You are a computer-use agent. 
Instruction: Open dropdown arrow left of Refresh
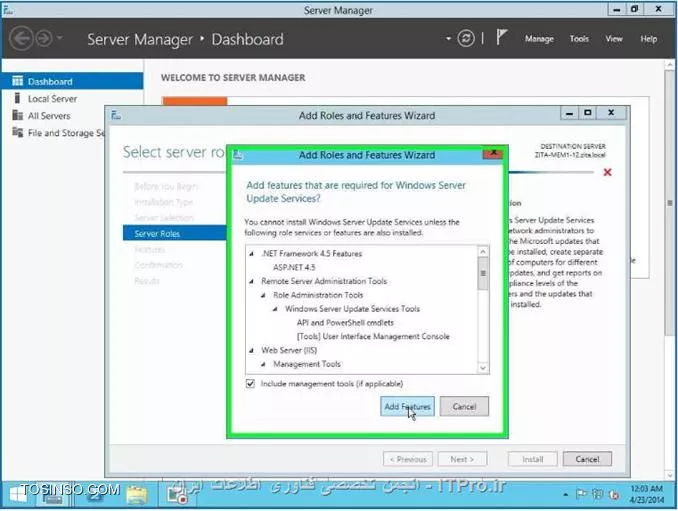pyautogui.click(x=448, y=38)
